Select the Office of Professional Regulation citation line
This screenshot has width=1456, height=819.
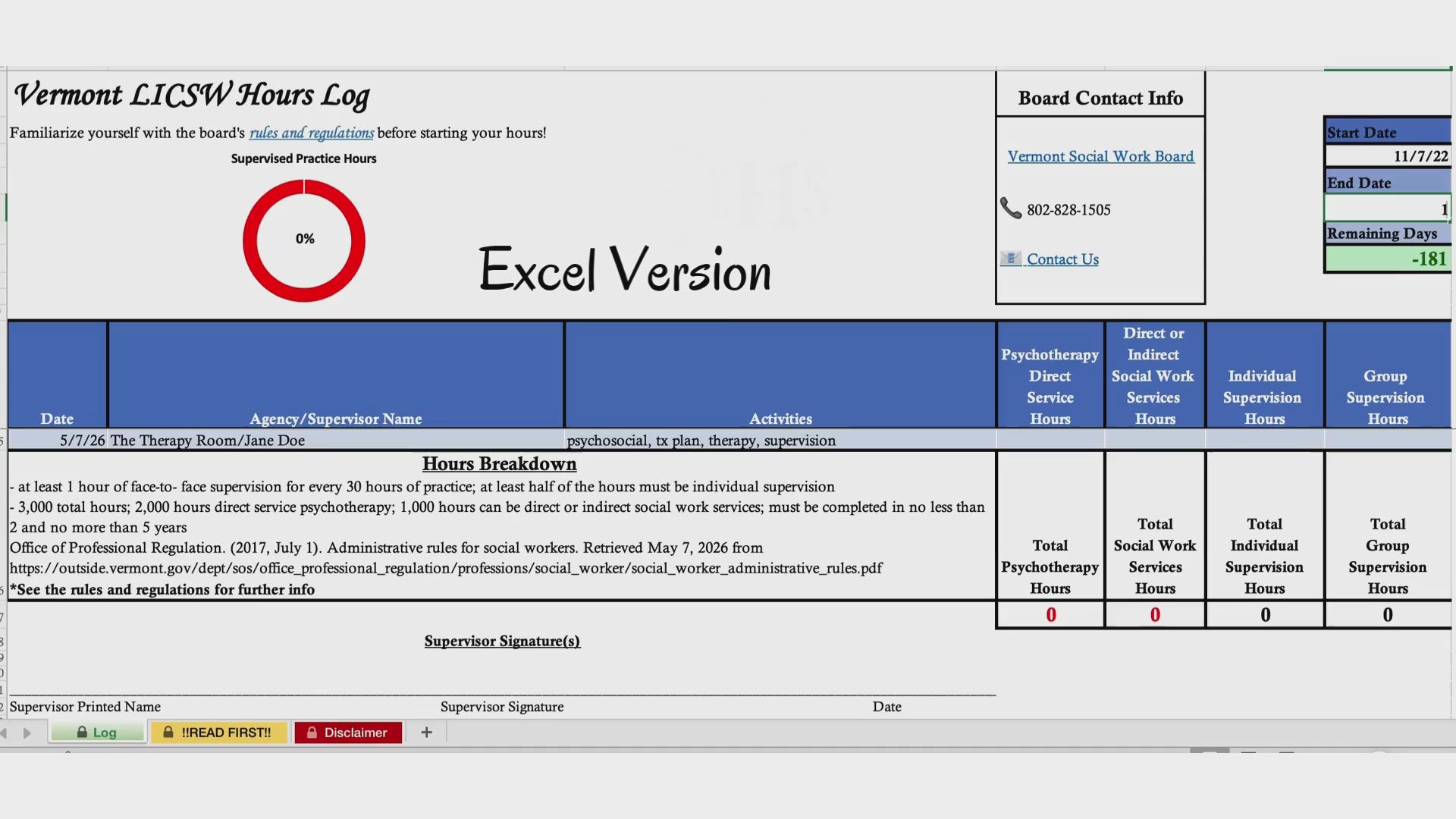tap(386, 548)
